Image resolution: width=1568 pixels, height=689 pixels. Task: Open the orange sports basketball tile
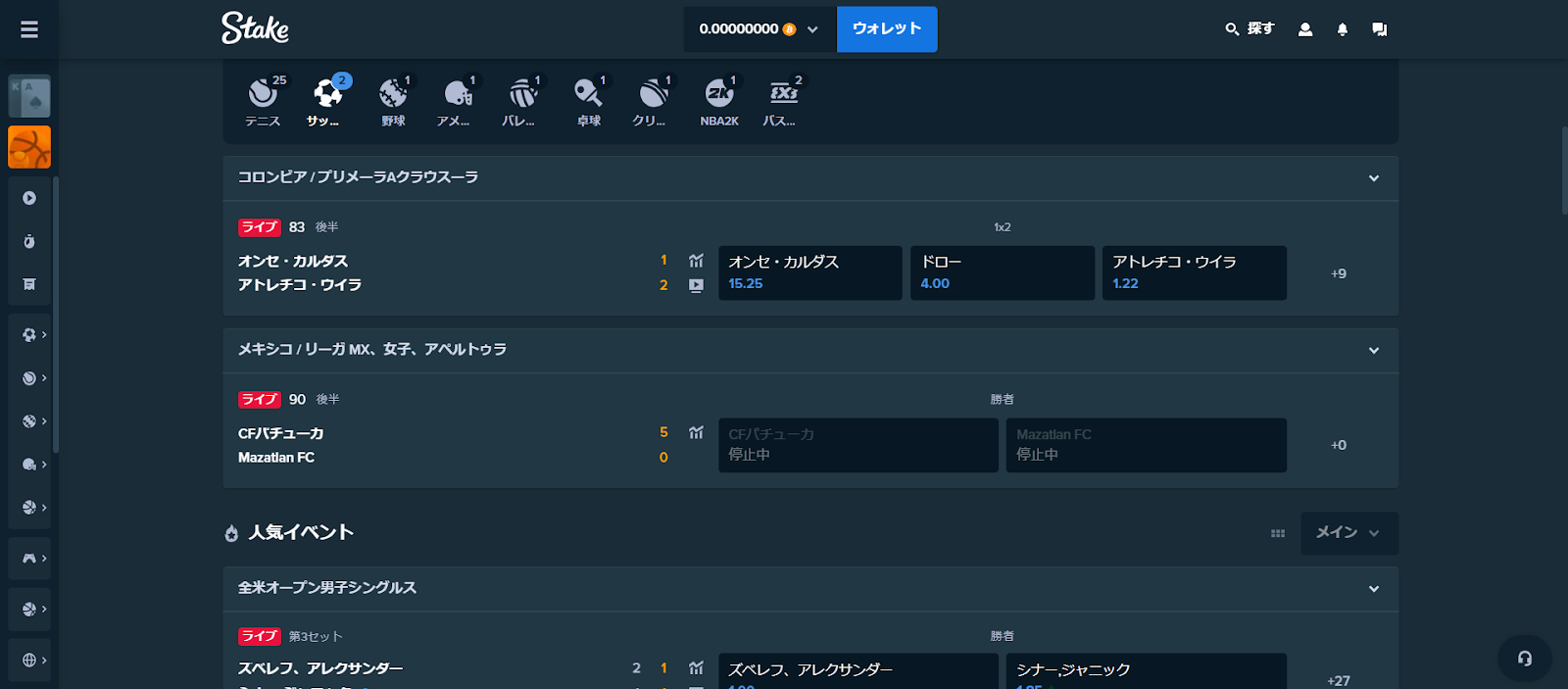pyautogui.click(x=29, y=147)
